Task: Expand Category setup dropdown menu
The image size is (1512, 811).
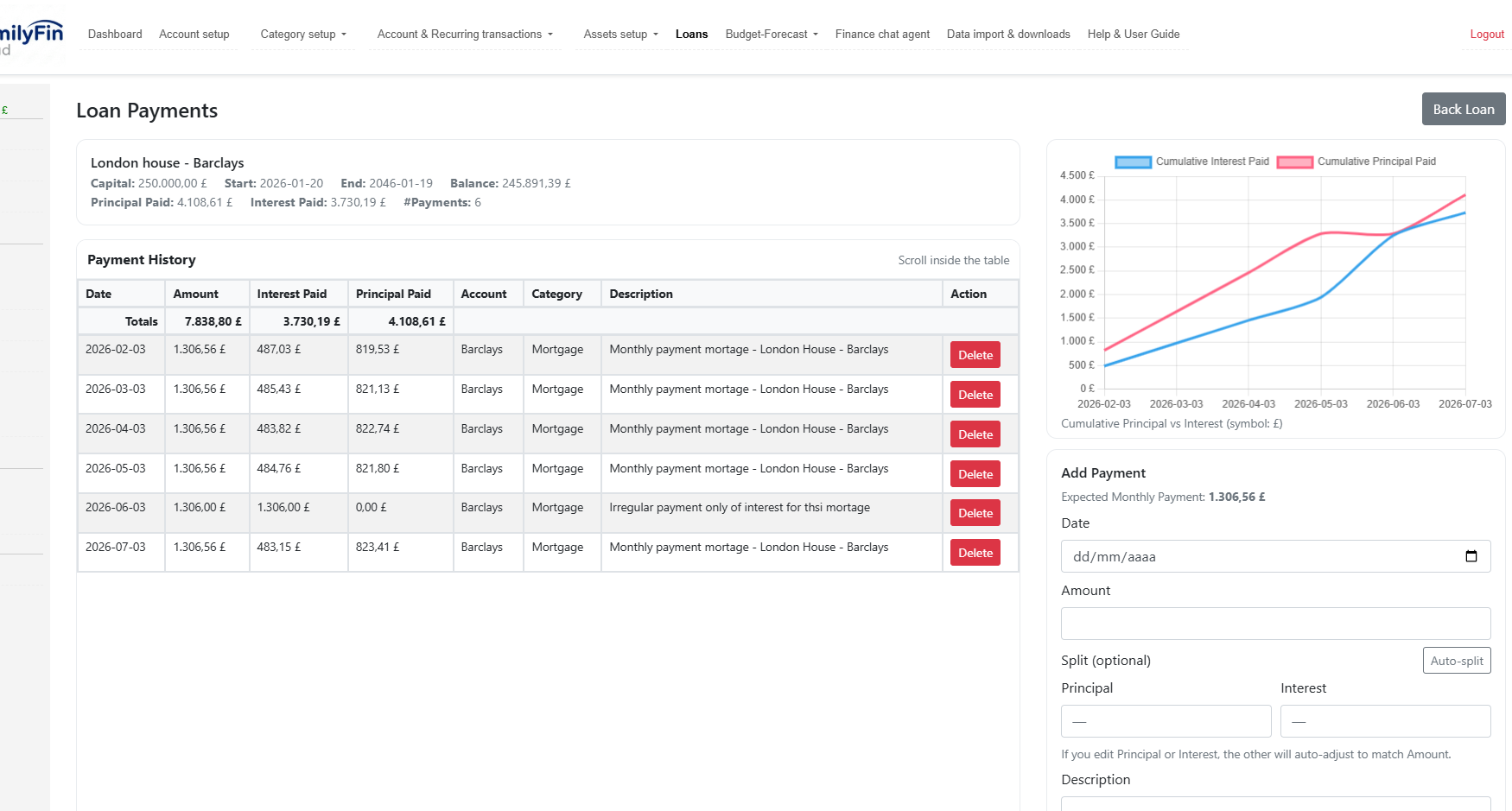Action: 303,35
